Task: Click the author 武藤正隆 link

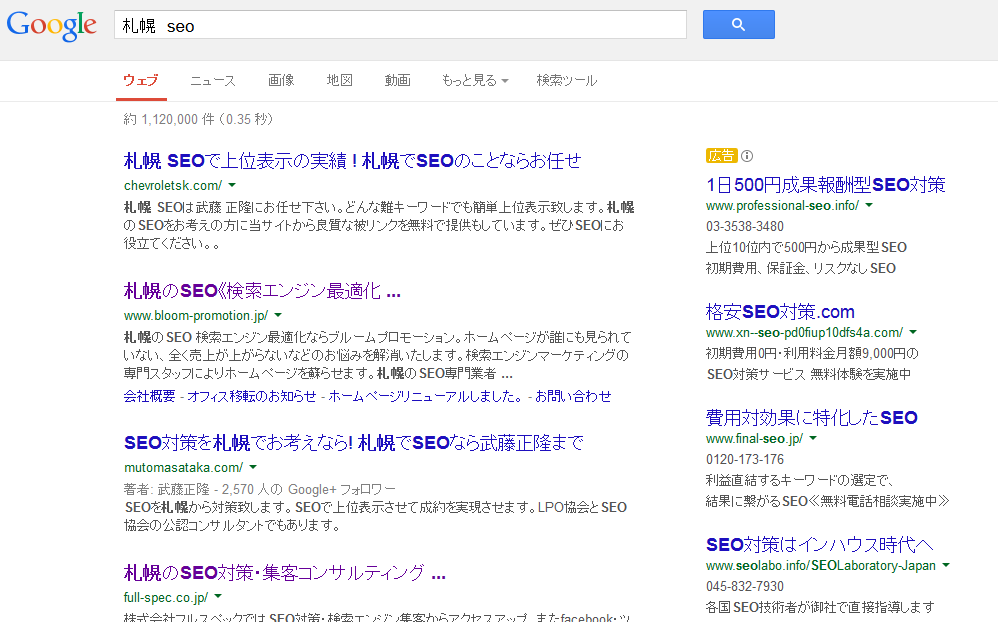Action: [183, 489]
